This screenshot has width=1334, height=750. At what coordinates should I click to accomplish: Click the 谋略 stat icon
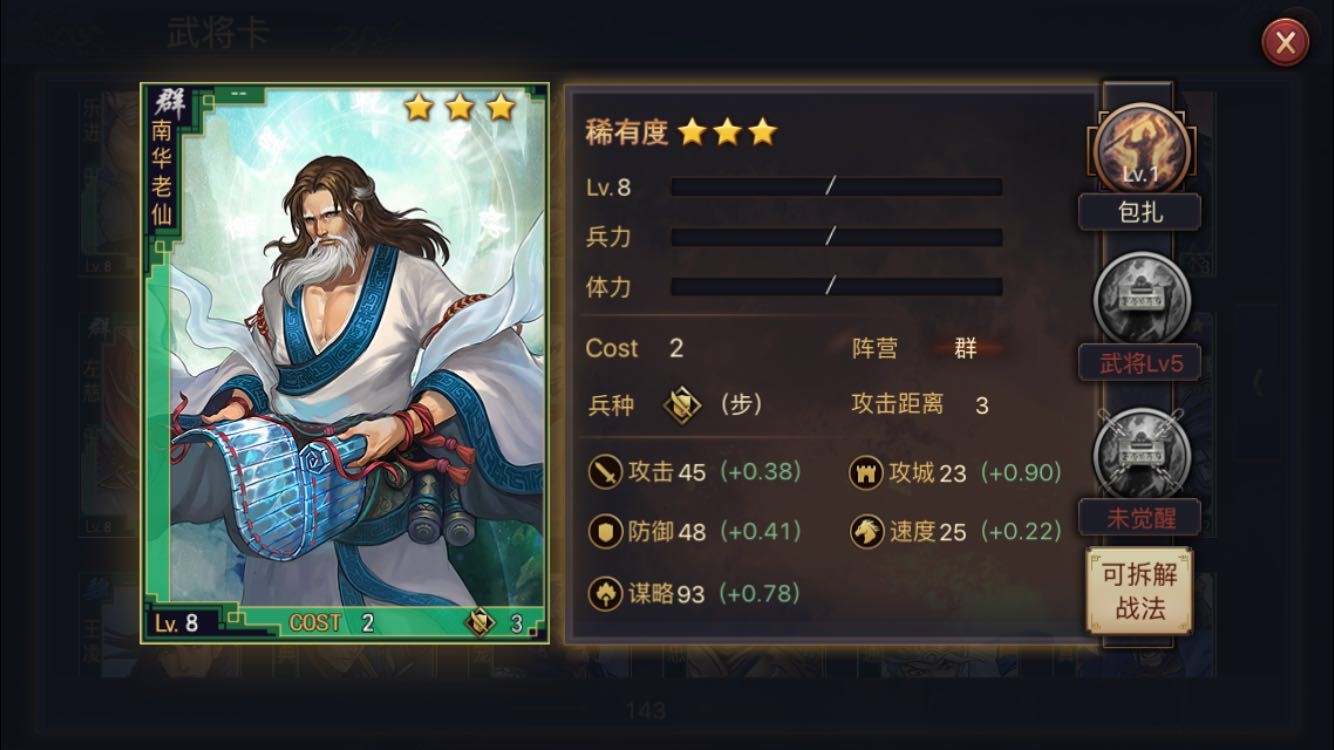pyautogui.click(x=605, y=593)
